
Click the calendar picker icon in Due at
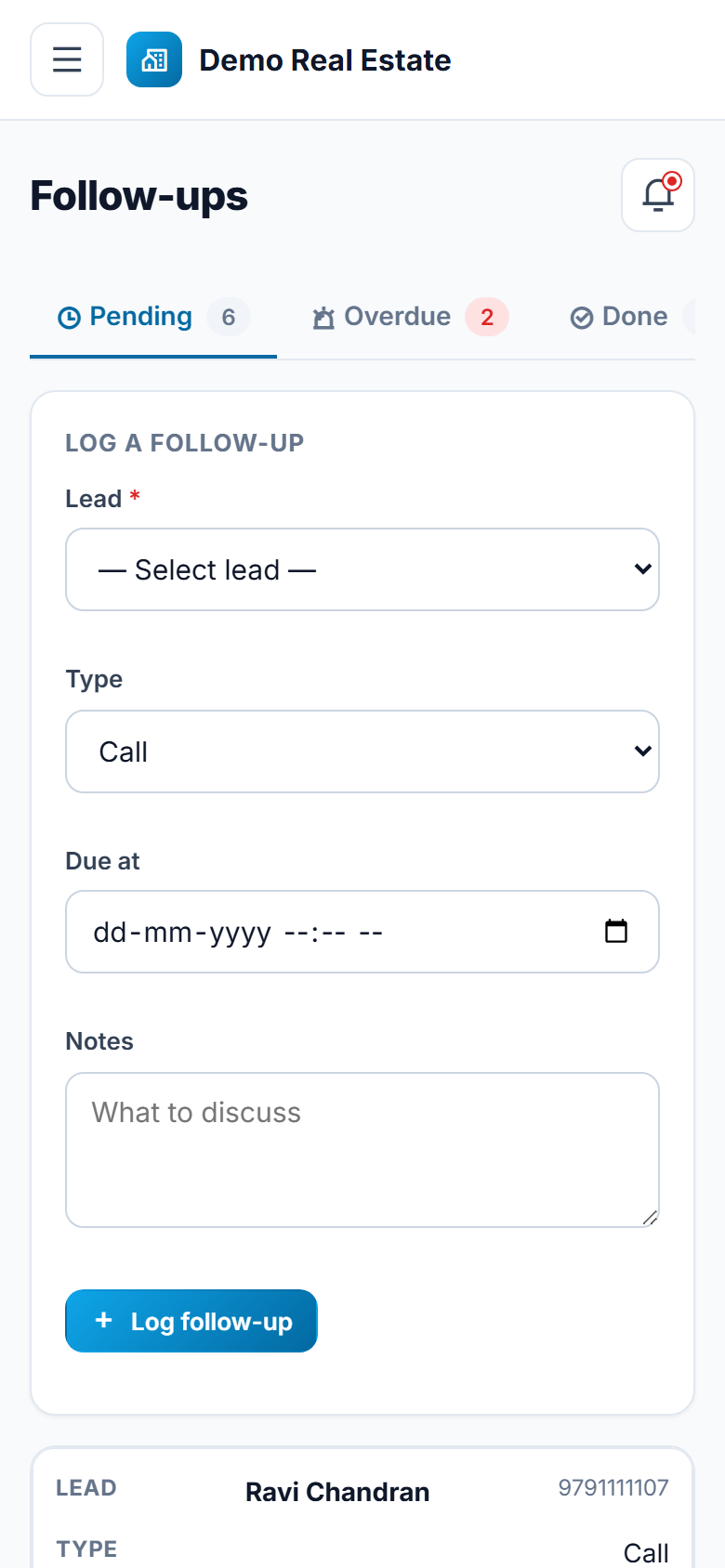[x=616, y=931]
